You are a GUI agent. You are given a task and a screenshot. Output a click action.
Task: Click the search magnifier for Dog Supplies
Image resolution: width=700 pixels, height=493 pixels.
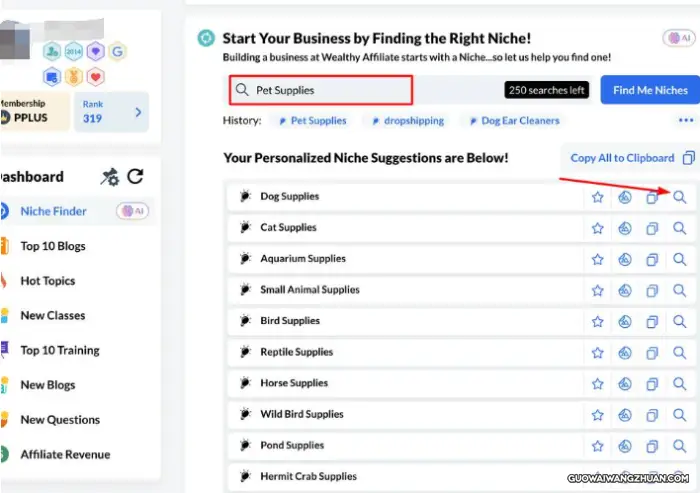tap(679, 197)
